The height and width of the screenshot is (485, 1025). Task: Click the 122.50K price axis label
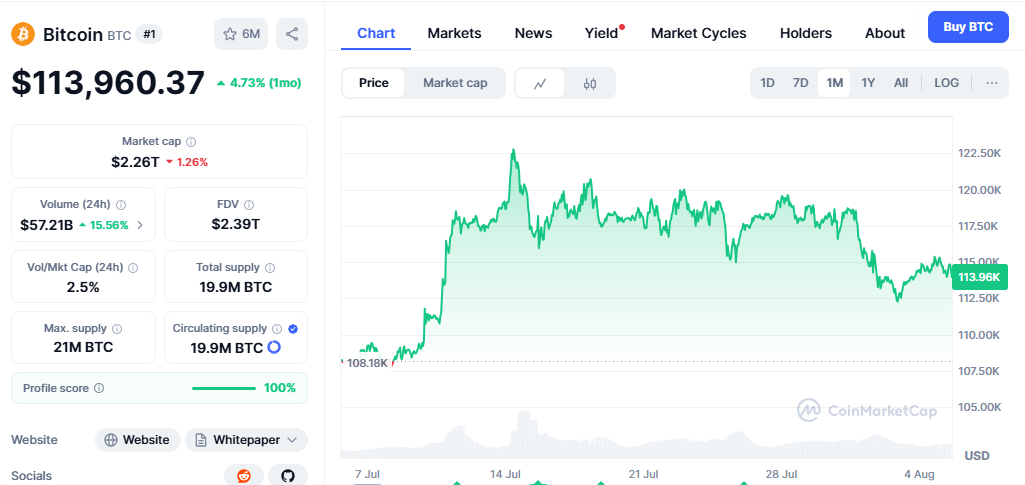tap(979, 153)
